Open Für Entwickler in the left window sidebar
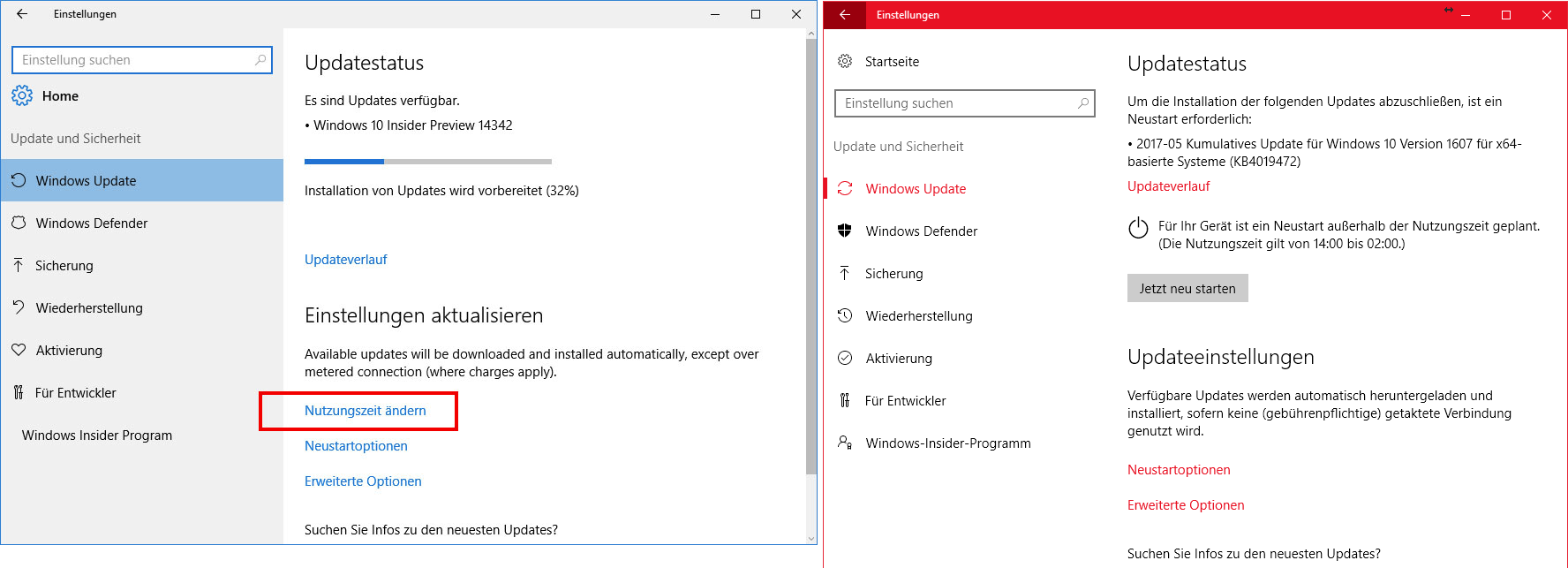The width and height of the screenshot is (1568, 568). point(142,392)
